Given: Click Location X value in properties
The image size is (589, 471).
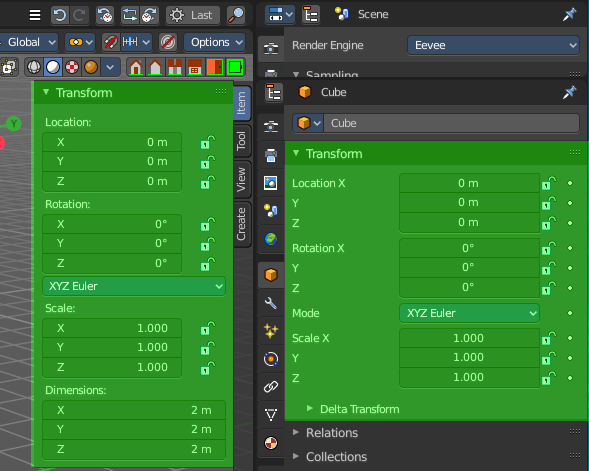Looking at the screenshot, I should [469, 183].
